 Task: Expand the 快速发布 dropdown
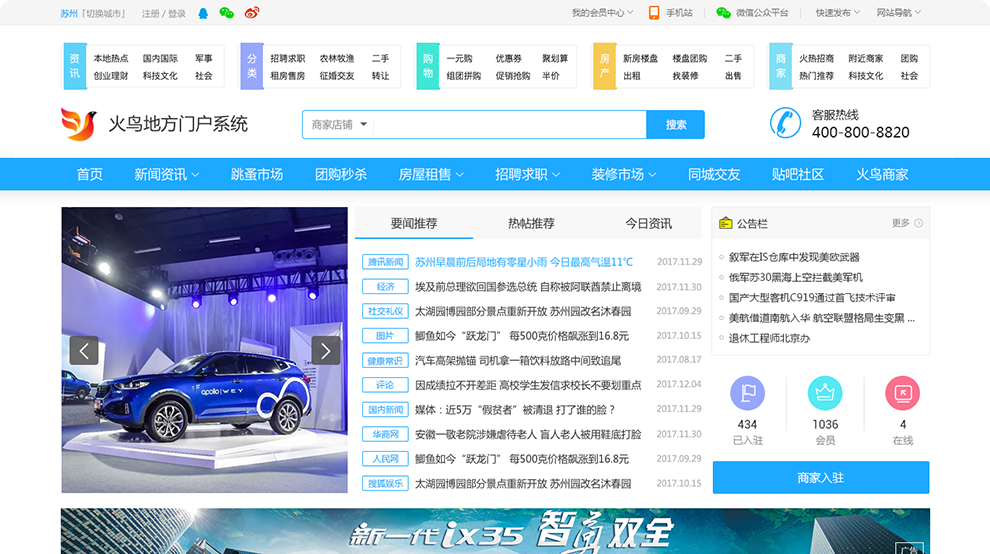pyautogui.click(x=837, y=13)
